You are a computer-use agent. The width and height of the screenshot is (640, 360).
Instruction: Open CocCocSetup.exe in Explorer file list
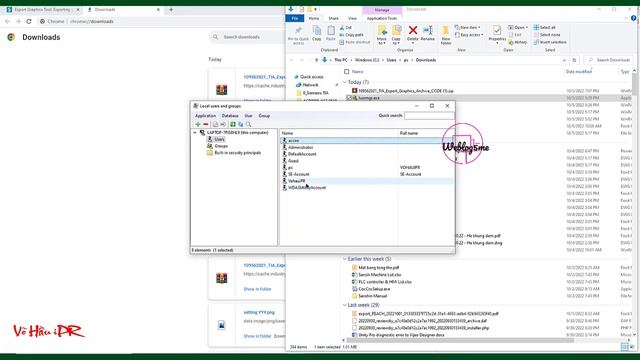tap(374, 289)
